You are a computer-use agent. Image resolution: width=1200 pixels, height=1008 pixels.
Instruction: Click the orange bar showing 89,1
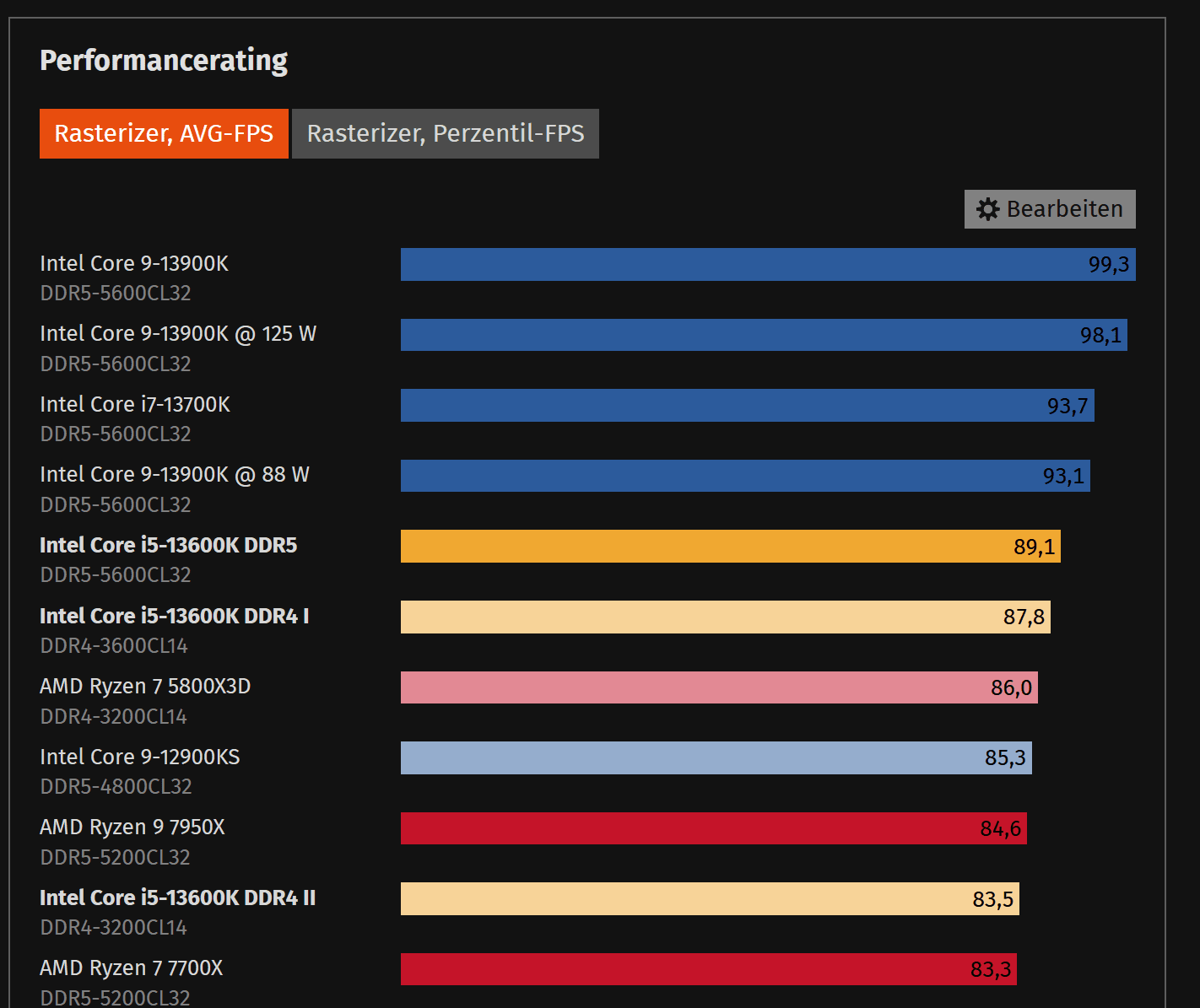point(731,546)
